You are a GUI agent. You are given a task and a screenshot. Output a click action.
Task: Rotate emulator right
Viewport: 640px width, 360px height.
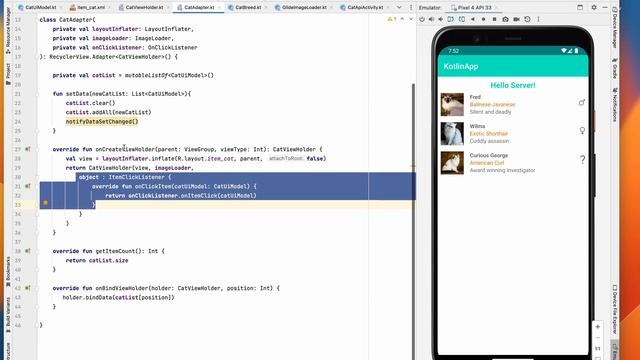click(462, 19)
